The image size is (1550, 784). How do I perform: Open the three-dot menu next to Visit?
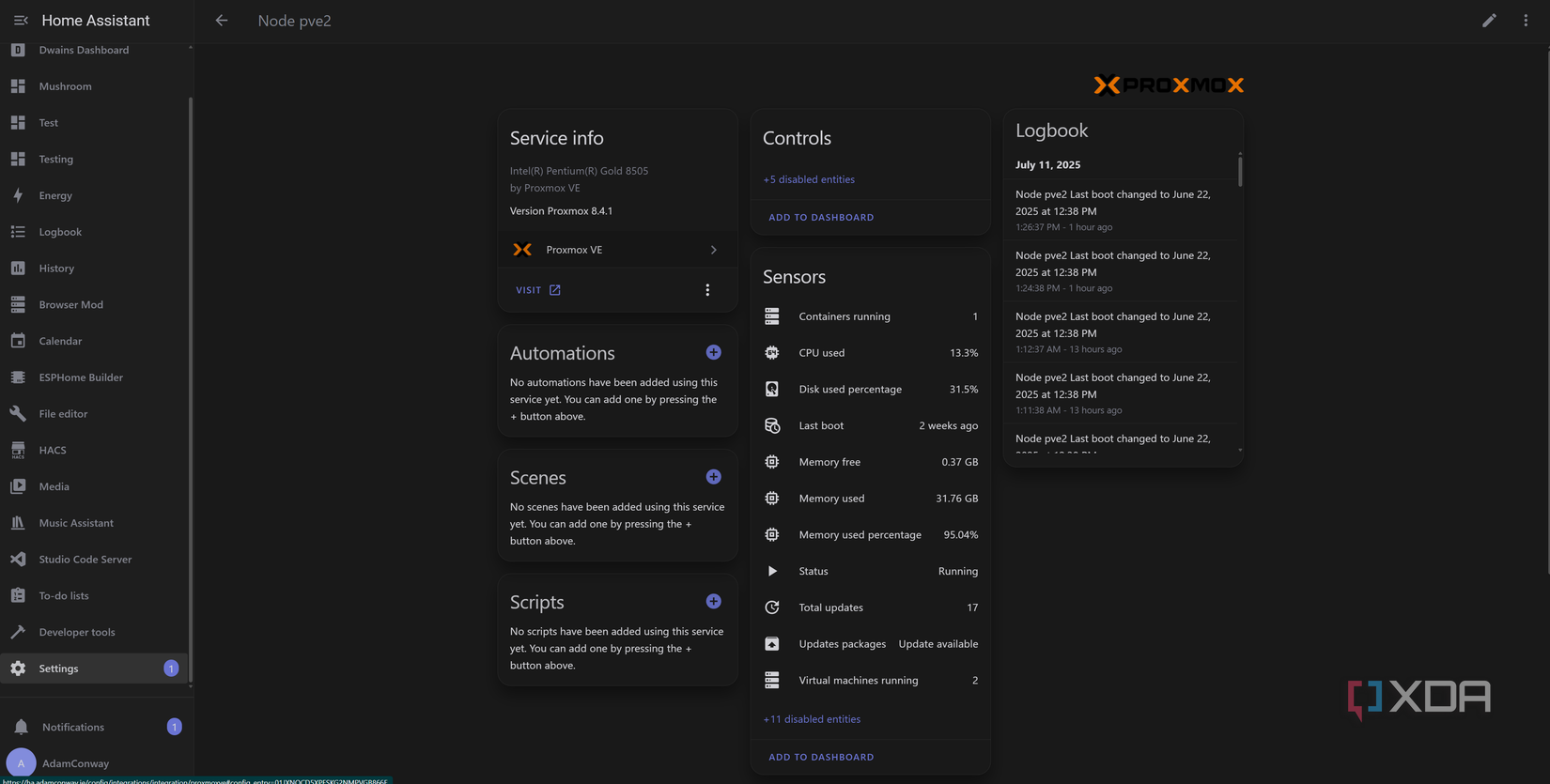coord(707,290)
